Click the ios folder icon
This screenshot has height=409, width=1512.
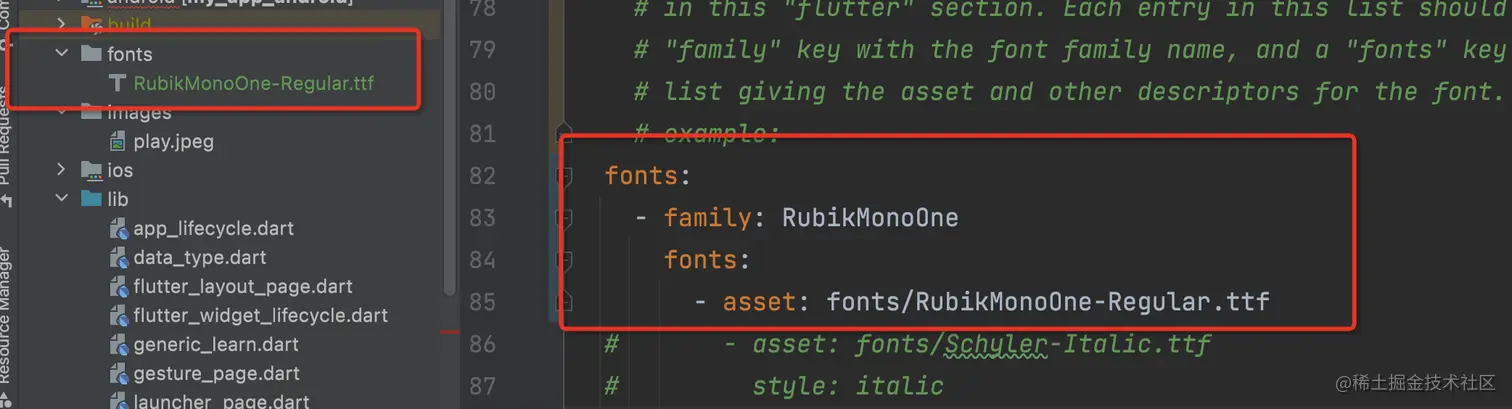pos(91,170)
